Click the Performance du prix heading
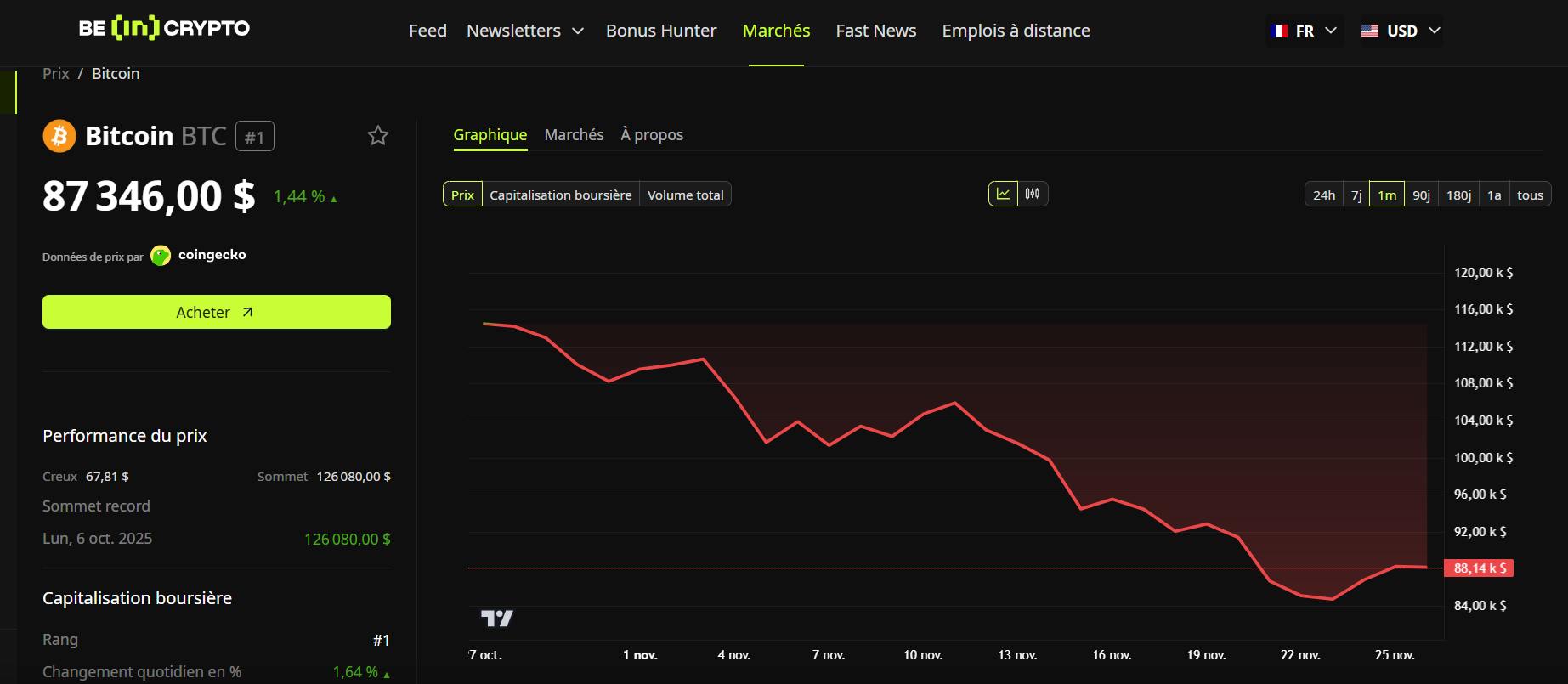Image resolution: width=1568 pixels, height=684 pixels. tap(125, 436)
